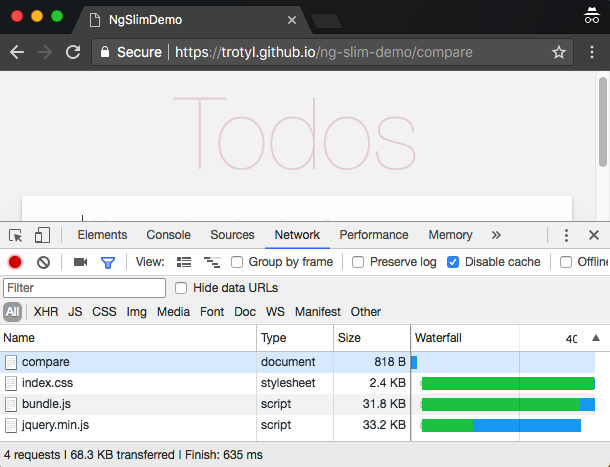Filter requests by JS
This screenshot has width=610, height=467.
pyautogui.click(x=75, y=312)
